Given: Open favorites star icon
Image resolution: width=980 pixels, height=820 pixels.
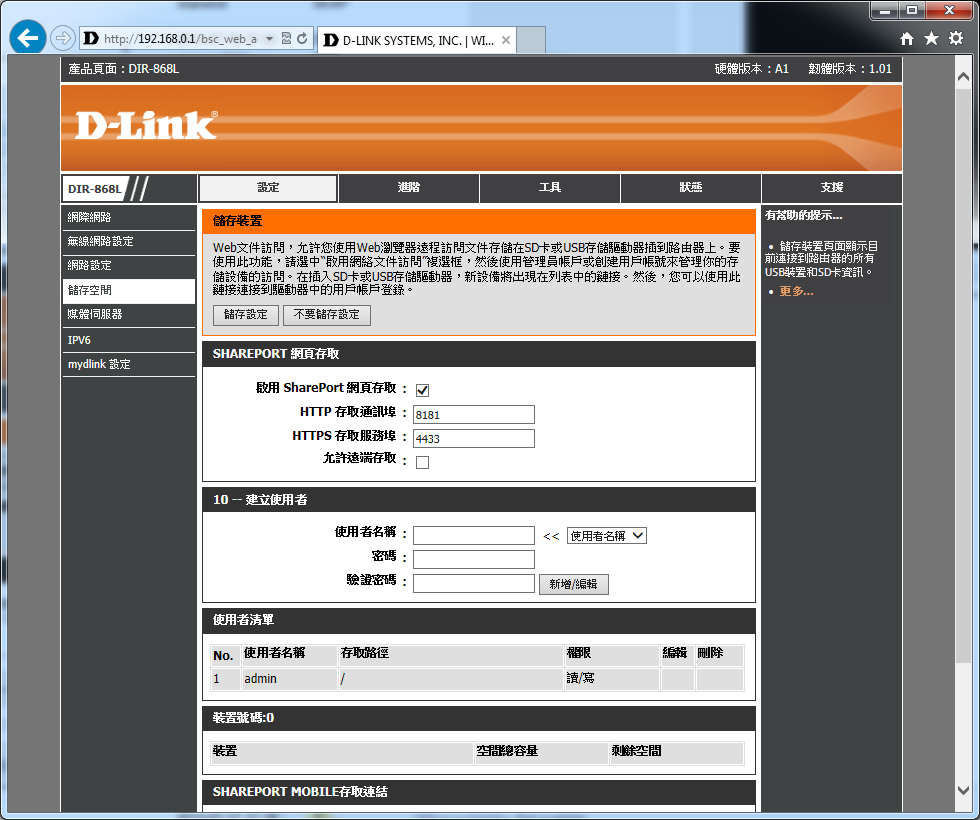Looking at the screenshot, I should (931, 39).
